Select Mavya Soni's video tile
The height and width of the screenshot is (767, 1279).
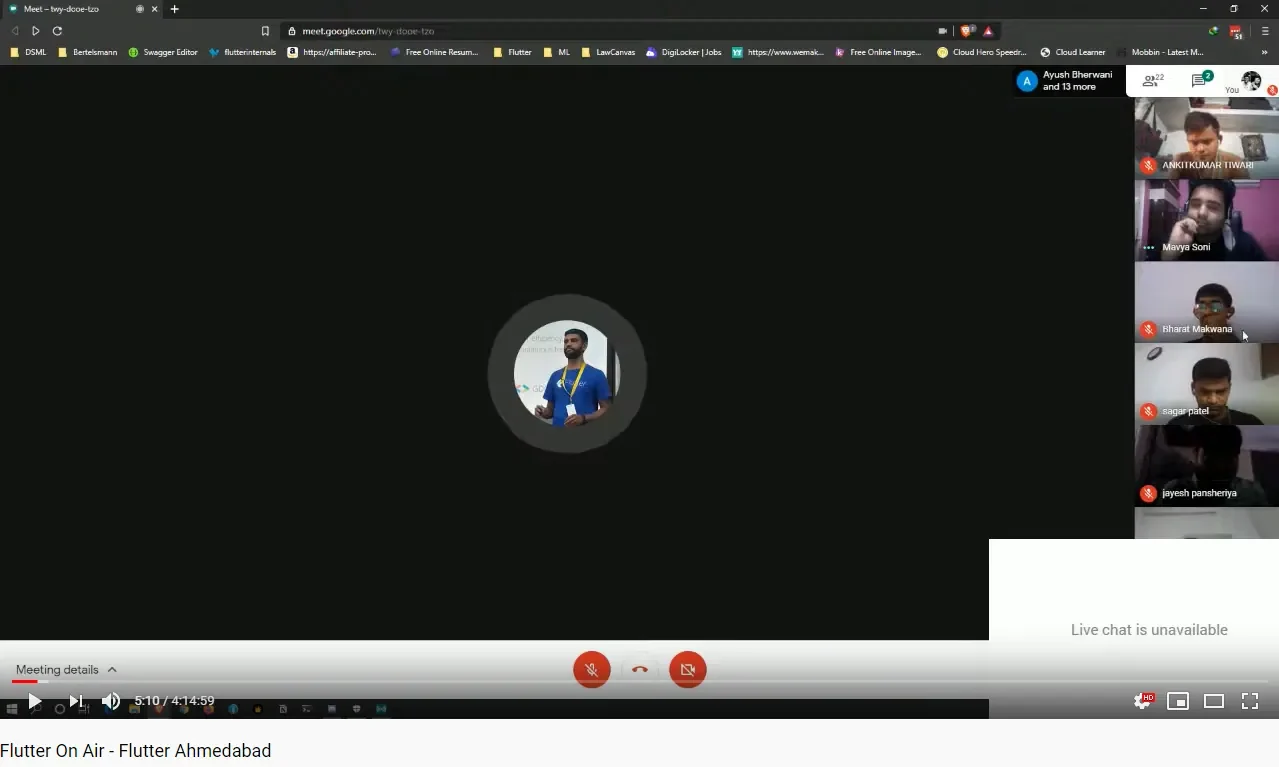tap(1206, 220)
